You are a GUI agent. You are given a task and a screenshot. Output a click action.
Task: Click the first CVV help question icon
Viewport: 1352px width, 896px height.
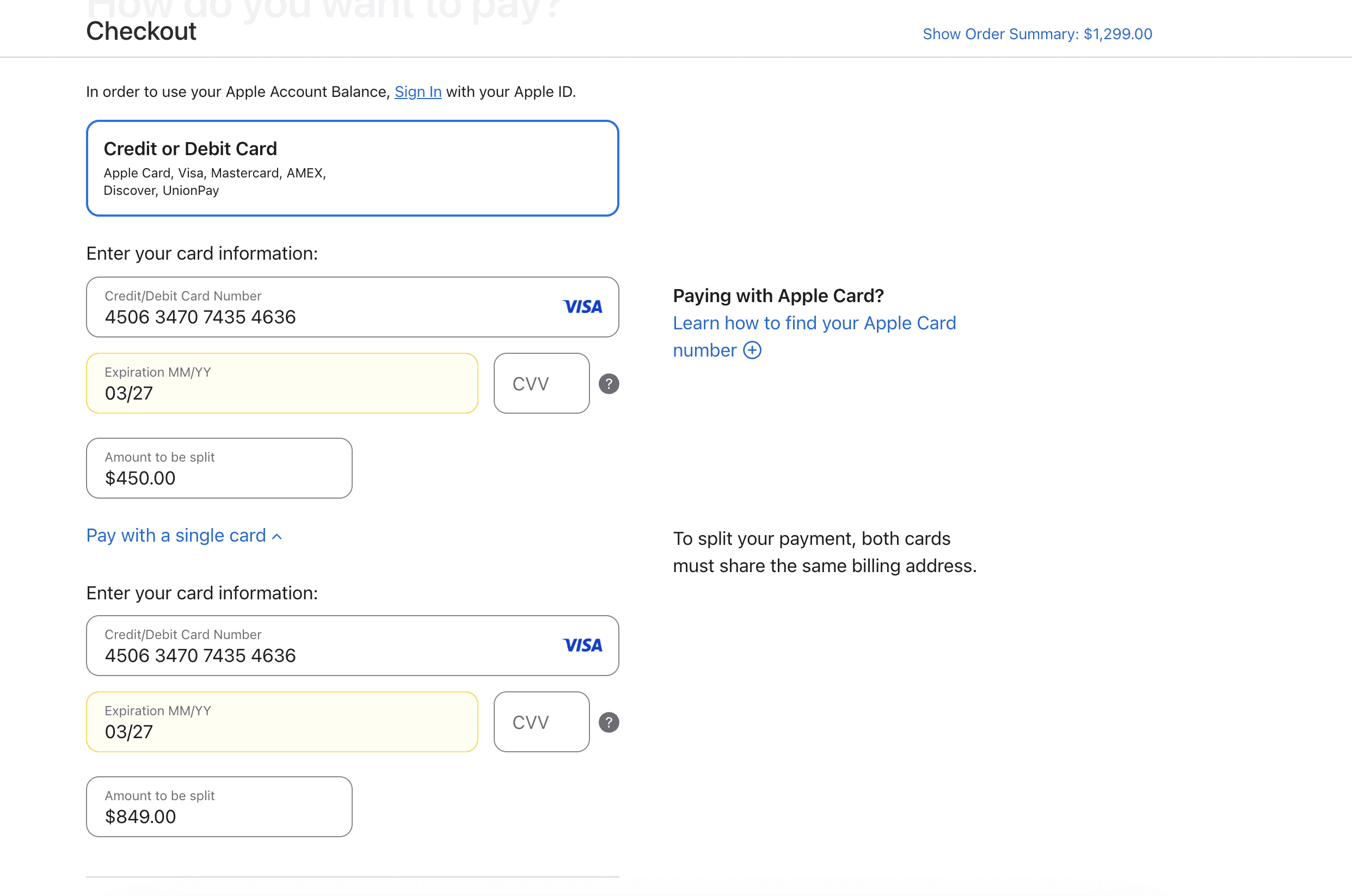click(609, 383)
